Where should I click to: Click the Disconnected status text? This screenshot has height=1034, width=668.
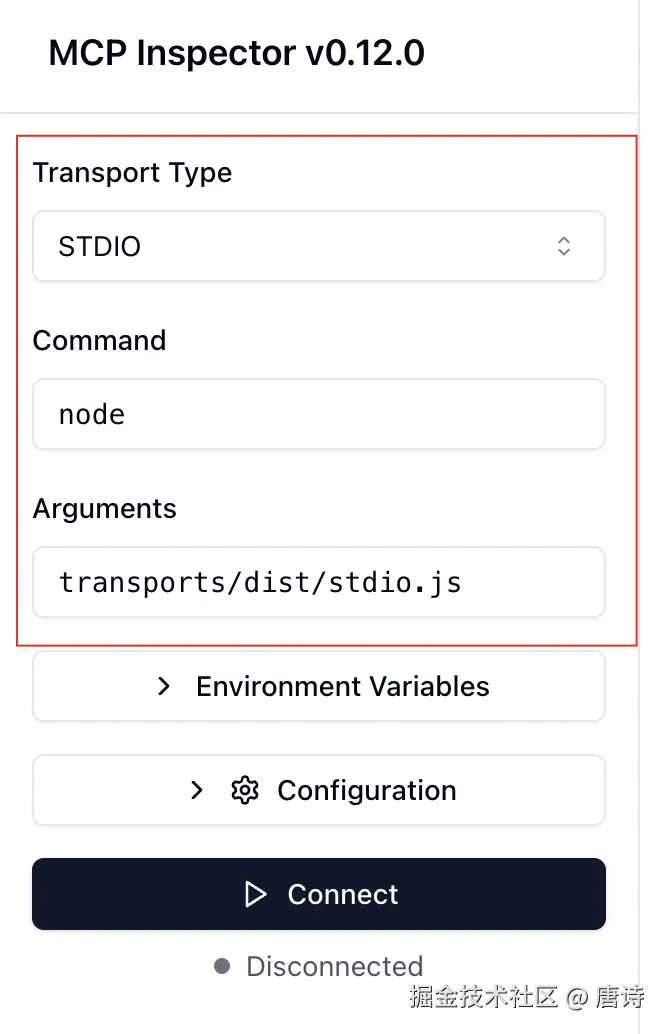tap(334, 967)
